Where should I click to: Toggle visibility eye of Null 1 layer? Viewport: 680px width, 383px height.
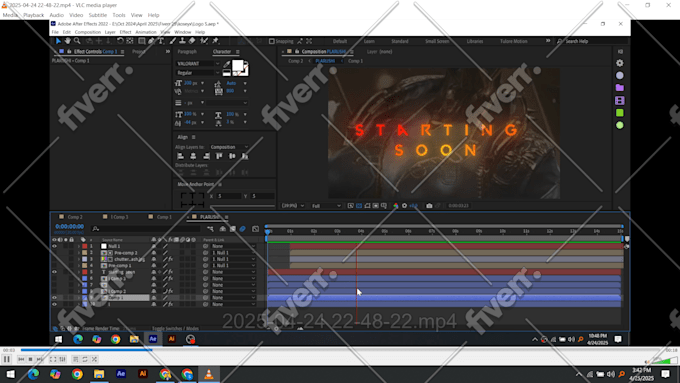[54, 246]
